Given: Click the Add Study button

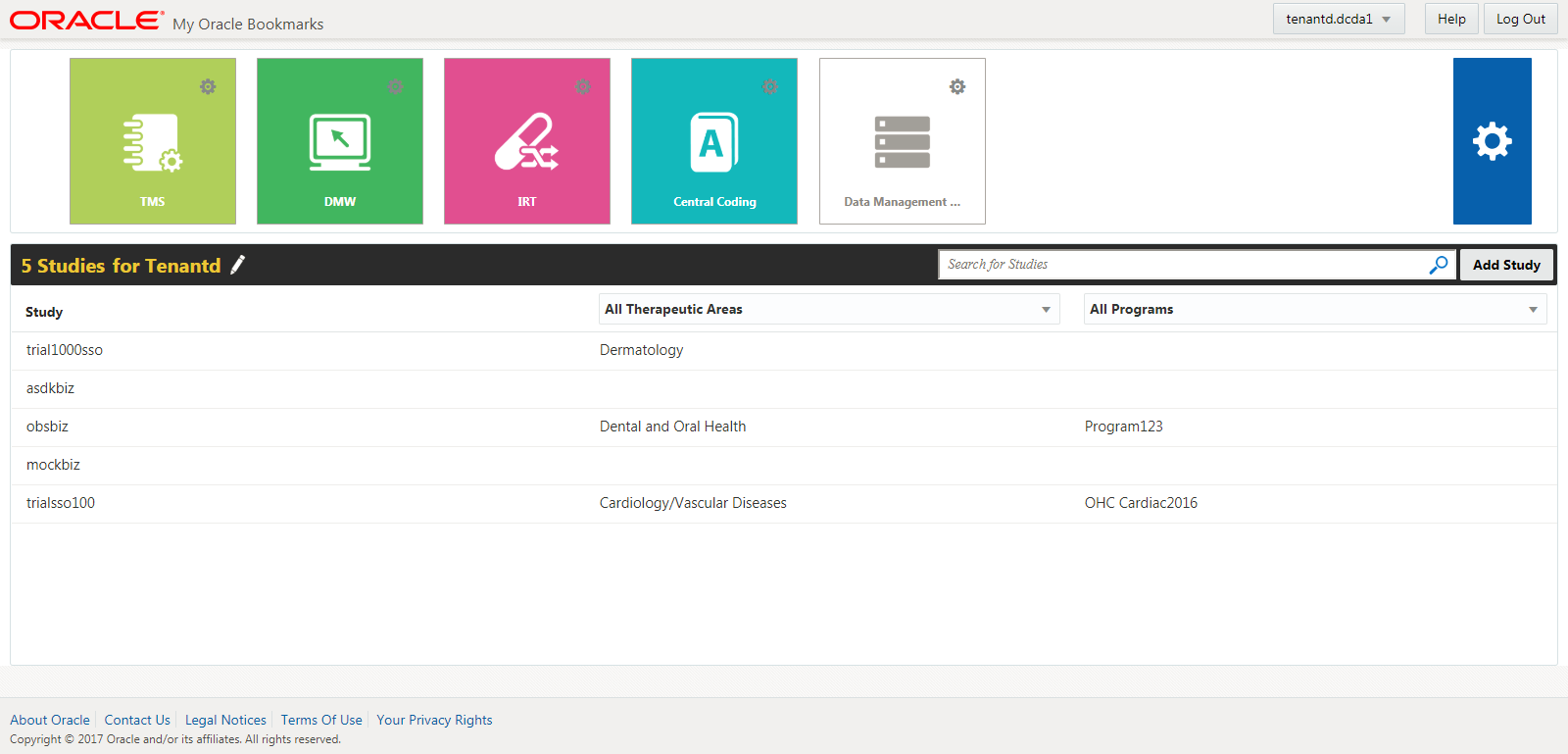Looking at the screenshot, I should (x=1506, y=265).
